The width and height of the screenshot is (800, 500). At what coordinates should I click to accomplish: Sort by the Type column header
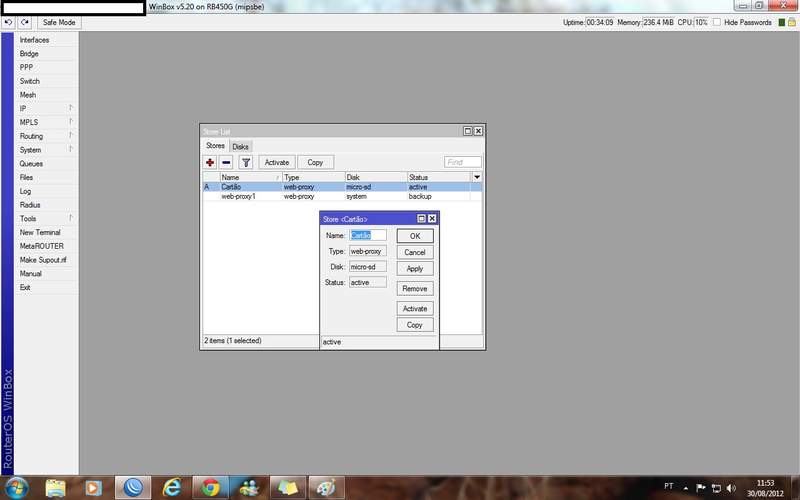coord(314,177)
